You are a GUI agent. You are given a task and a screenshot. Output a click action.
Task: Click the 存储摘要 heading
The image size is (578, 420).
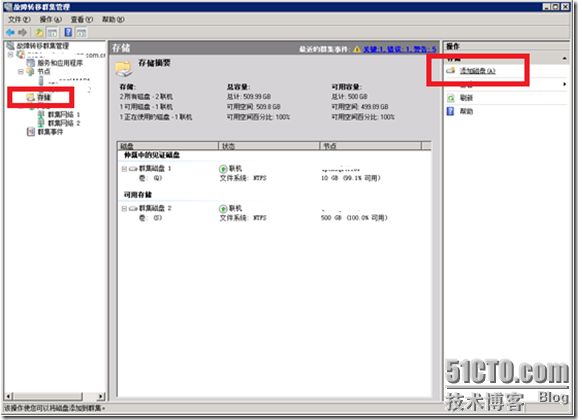point(154,63)
